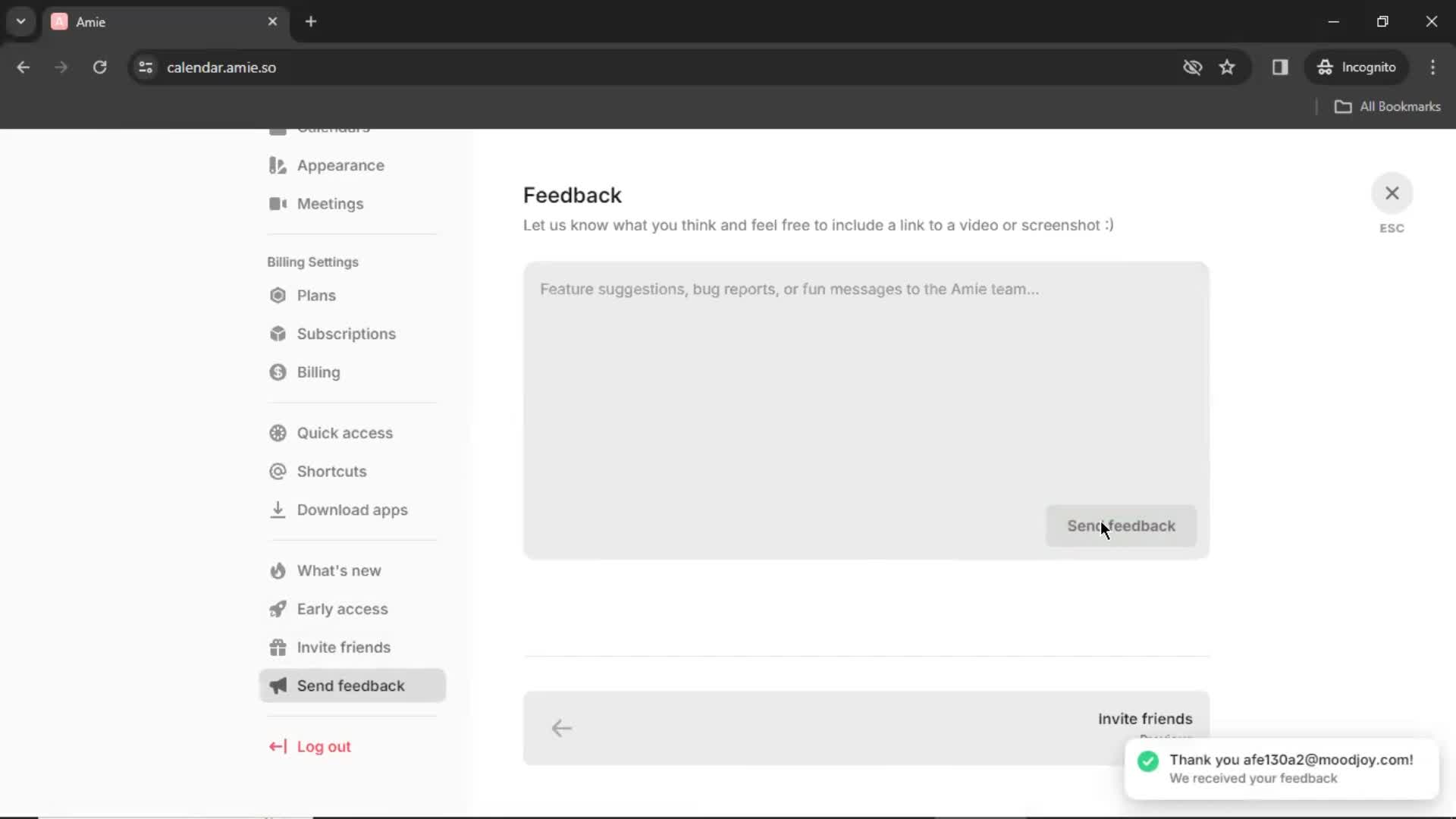Open the What's new section
This screenshot has width=1456, height=819.
coord(339,571)
